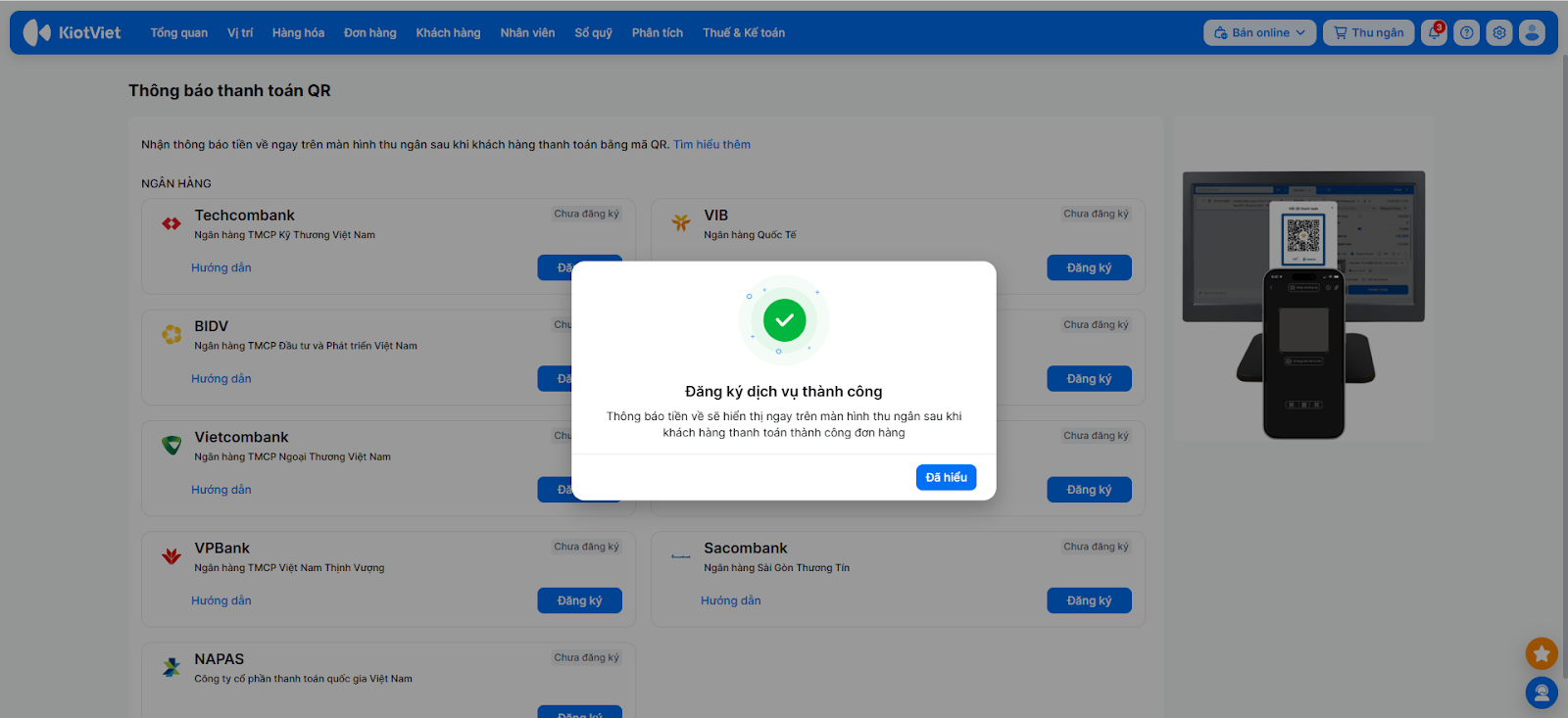Open Hướng dẫn for Vietcombank
The width and height of the screenshot is (1568, 718).
click(x=221, y=489)
